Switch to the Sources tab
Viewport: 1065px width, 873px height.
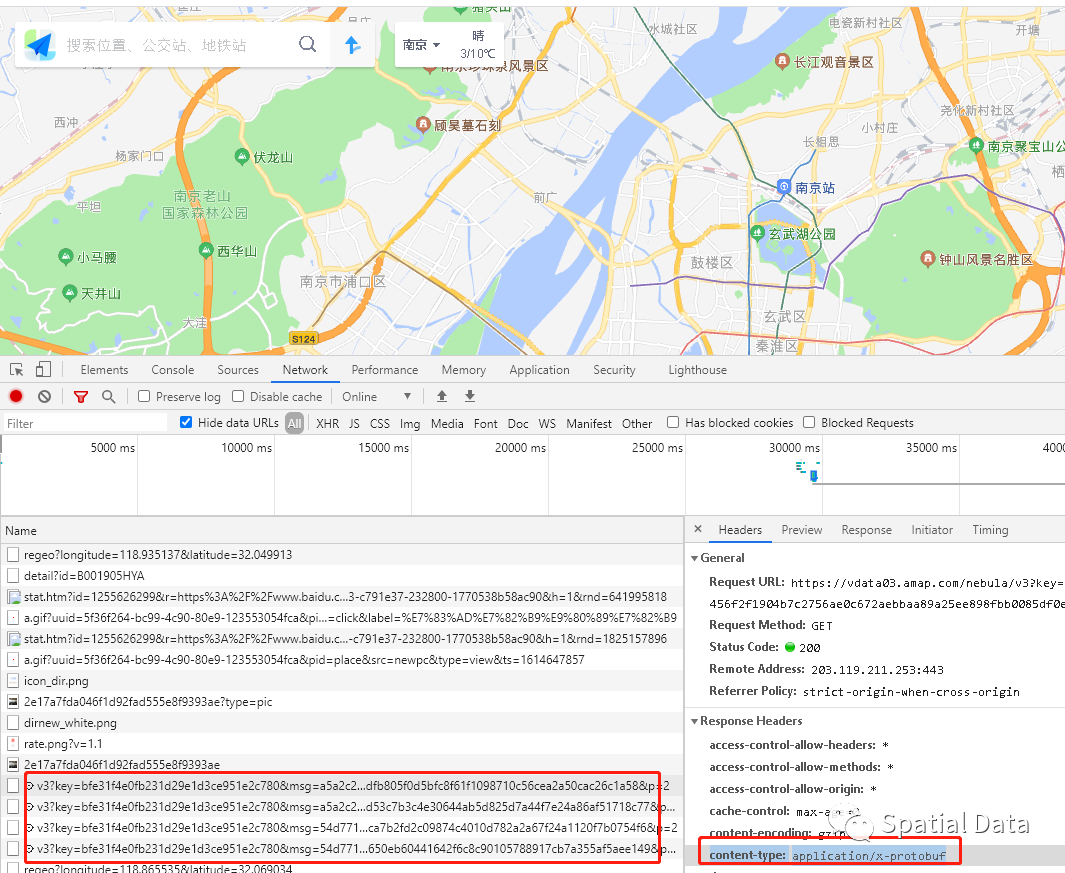tap(238, 370)
